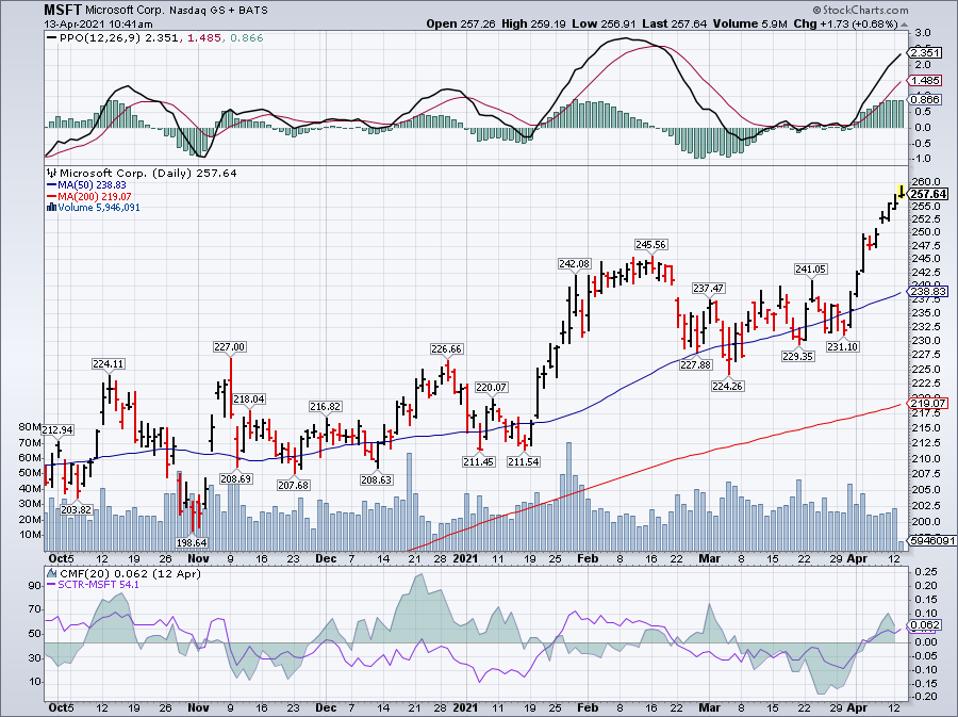The width and height of the screenshot is (958, 717).
Task: Click the SCTR-MSFT 54.1 legend text
Action: tap(98, 585)
